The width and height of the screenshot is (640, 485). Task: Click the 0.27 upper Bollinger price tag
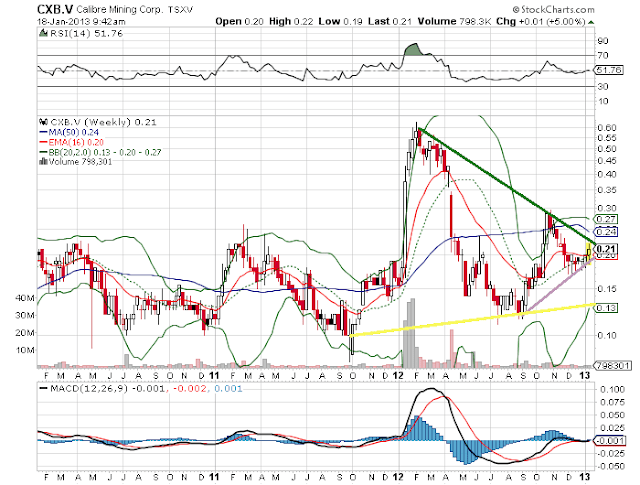[606, 219]
